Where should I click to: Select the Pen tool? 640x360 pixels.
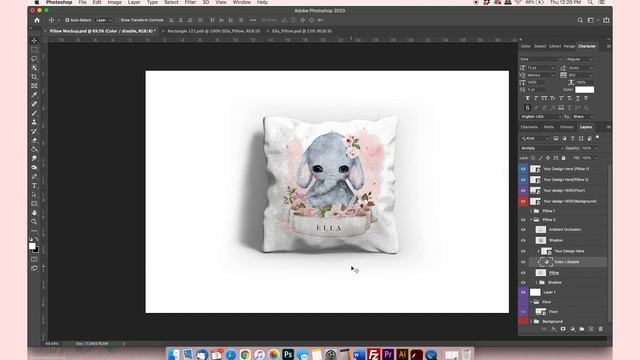(x=34, y=176)
